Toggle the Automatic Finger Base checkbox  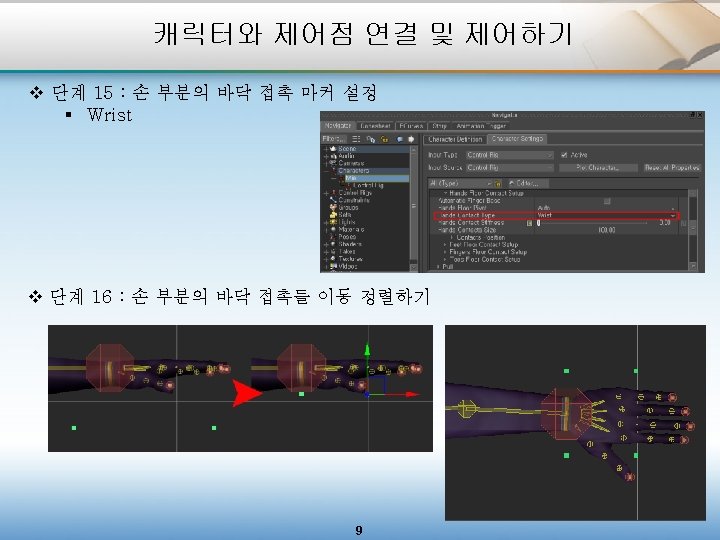point(607,201)
